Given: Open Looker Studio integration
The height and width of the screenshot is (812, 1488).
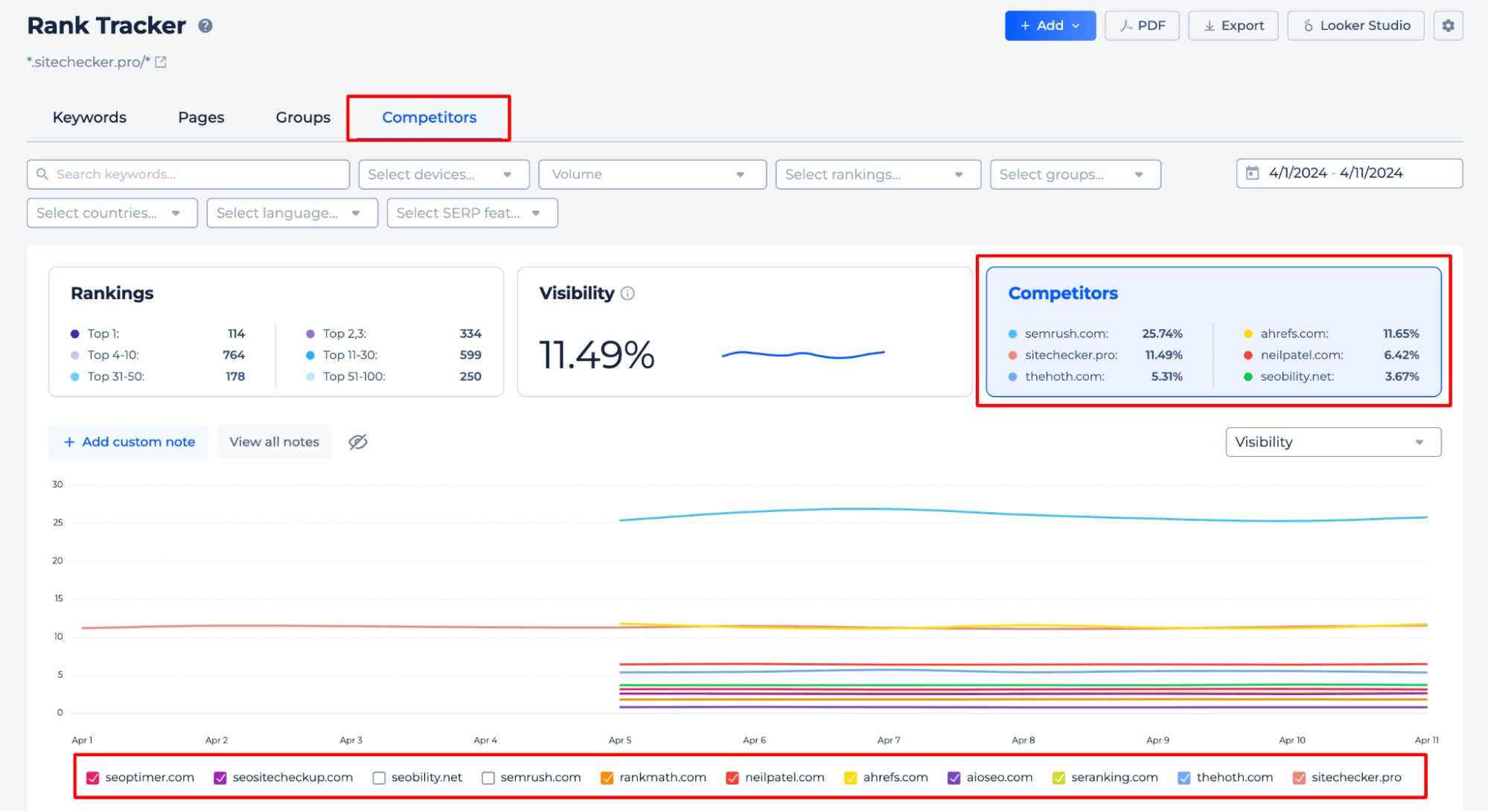Looking at the screenshot, I should click(x=1356, y=26).
